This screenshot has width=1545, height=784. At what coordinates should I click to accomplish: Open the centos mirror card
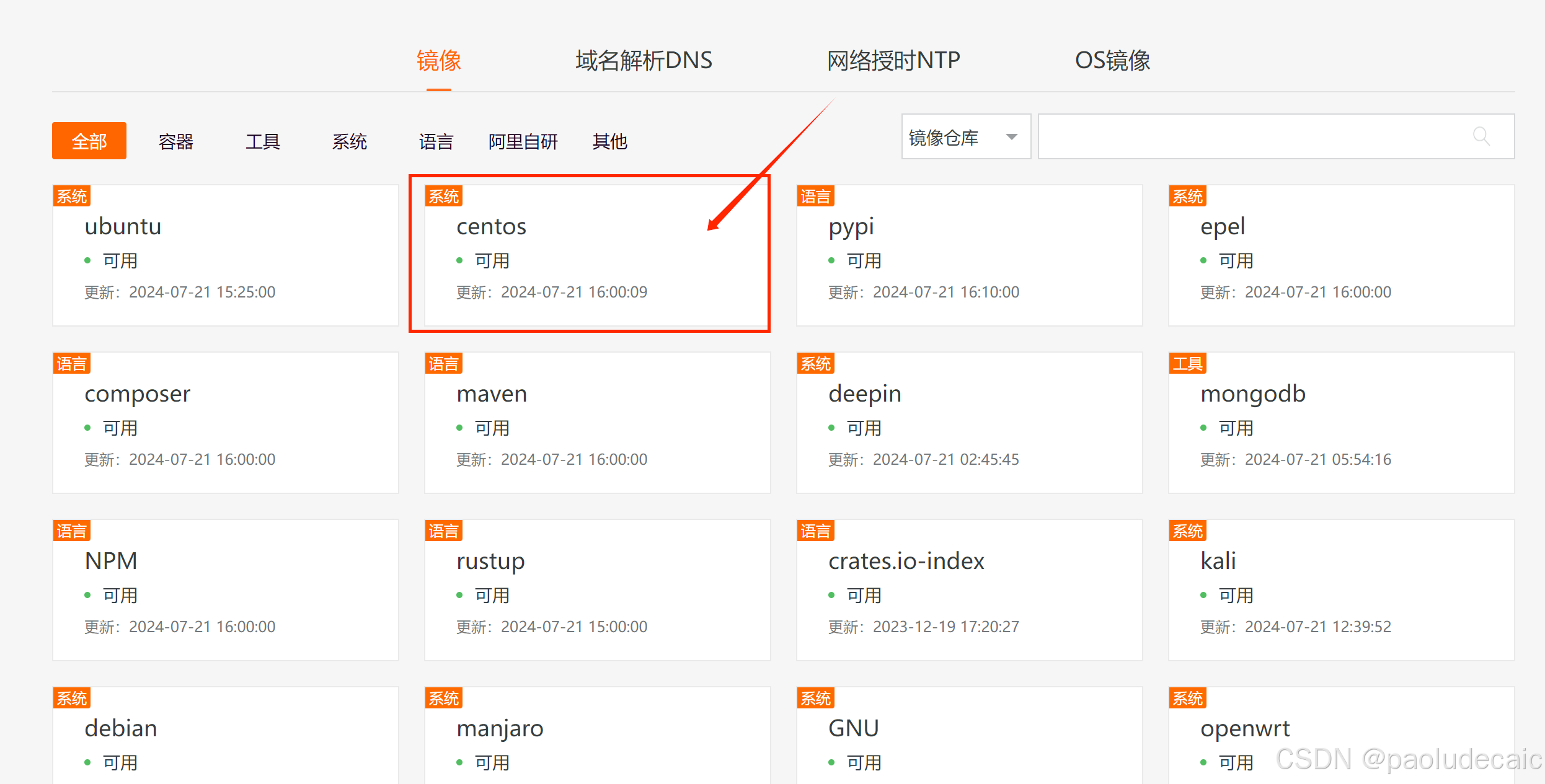[x=598, y=255]
